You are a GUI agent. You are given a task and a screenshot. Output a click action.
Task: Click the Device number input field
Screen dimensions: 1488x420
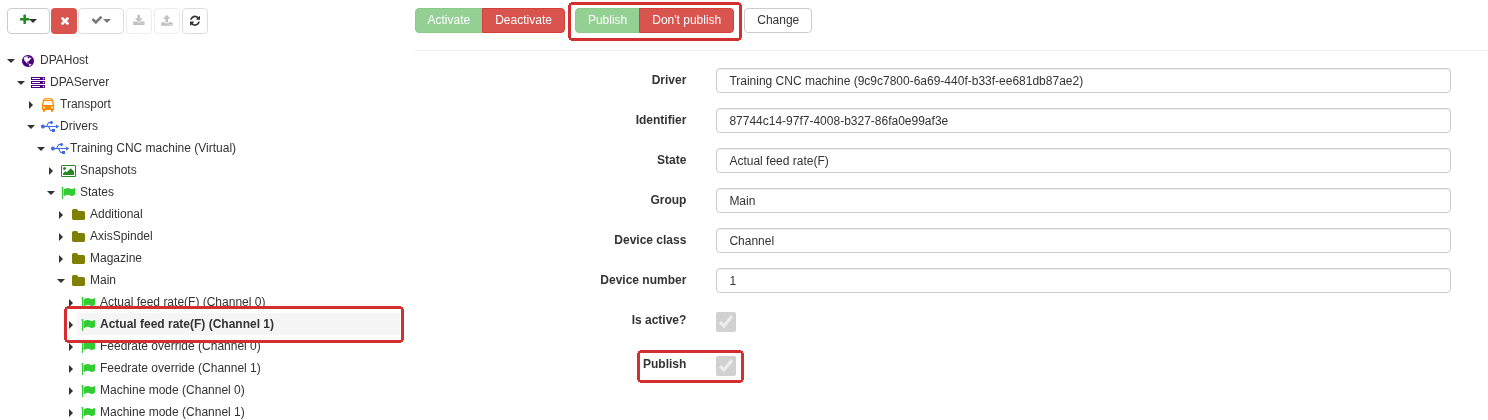click(1083, 281)
